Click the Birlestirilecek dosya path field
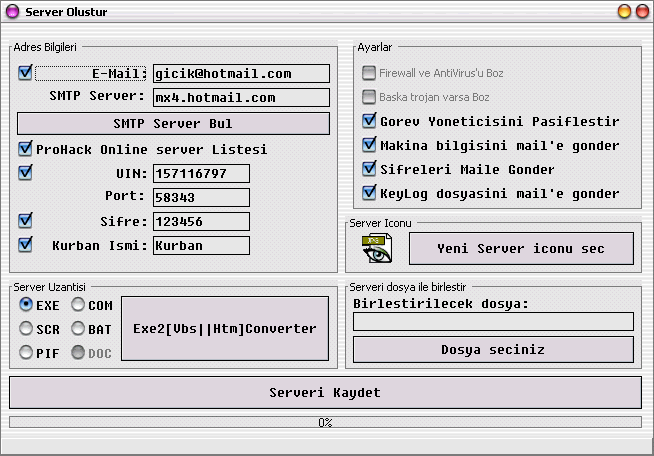The width and height of the screenshot is (654, 456). 493,322
